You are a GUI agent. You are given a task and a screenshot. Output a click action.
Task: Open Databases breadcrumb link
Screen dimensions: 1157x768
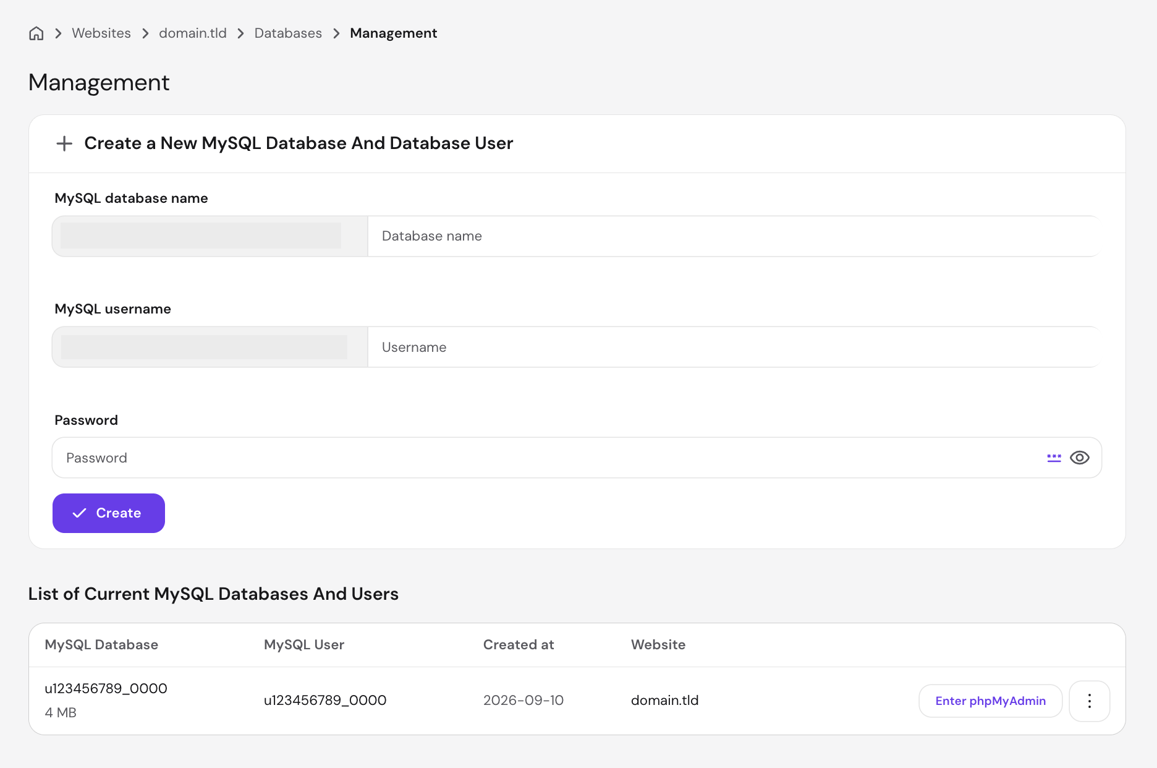click(288, 33)
